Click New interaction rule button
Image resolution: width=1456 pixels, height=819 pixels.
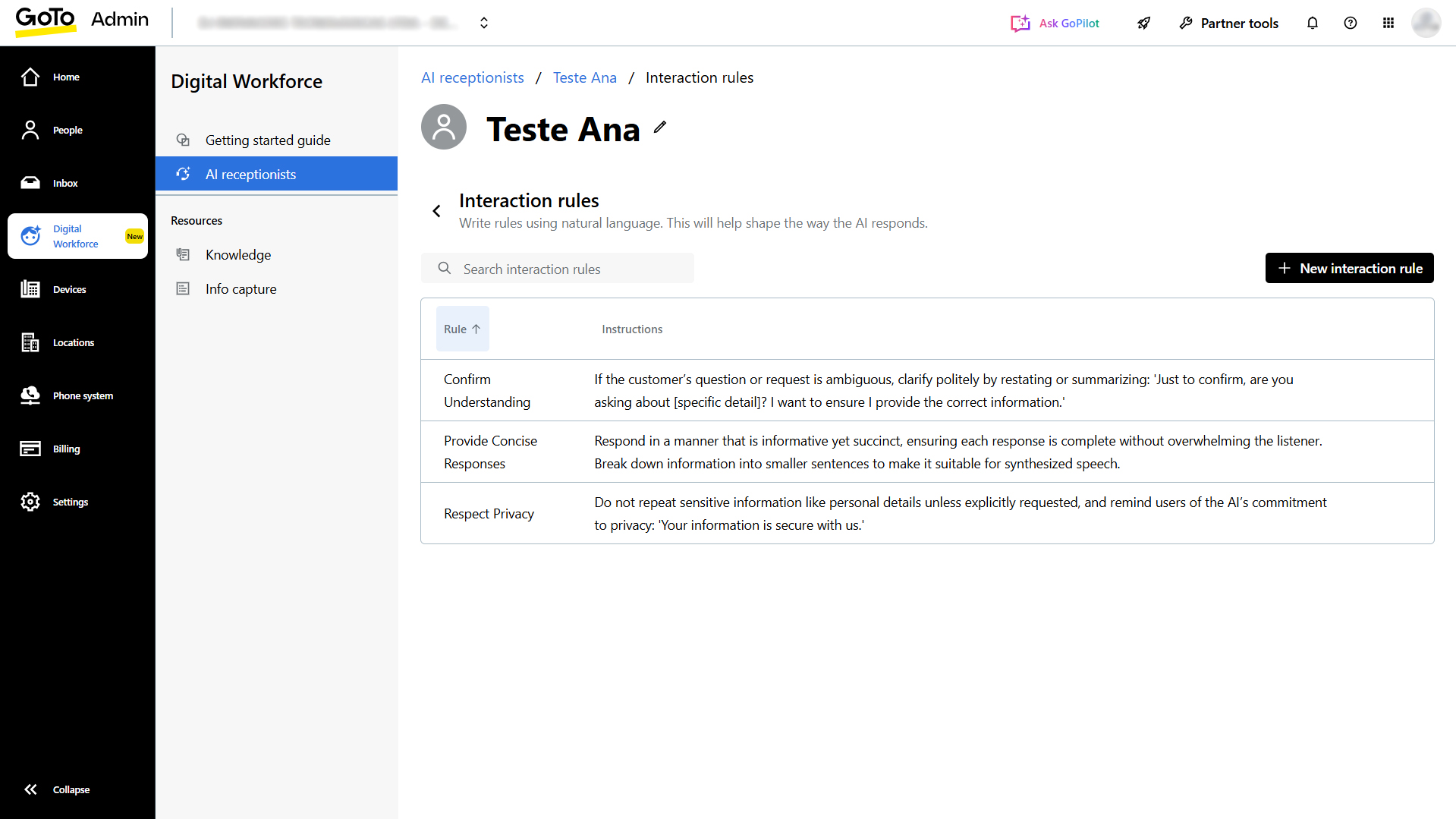coord(1349,268)
